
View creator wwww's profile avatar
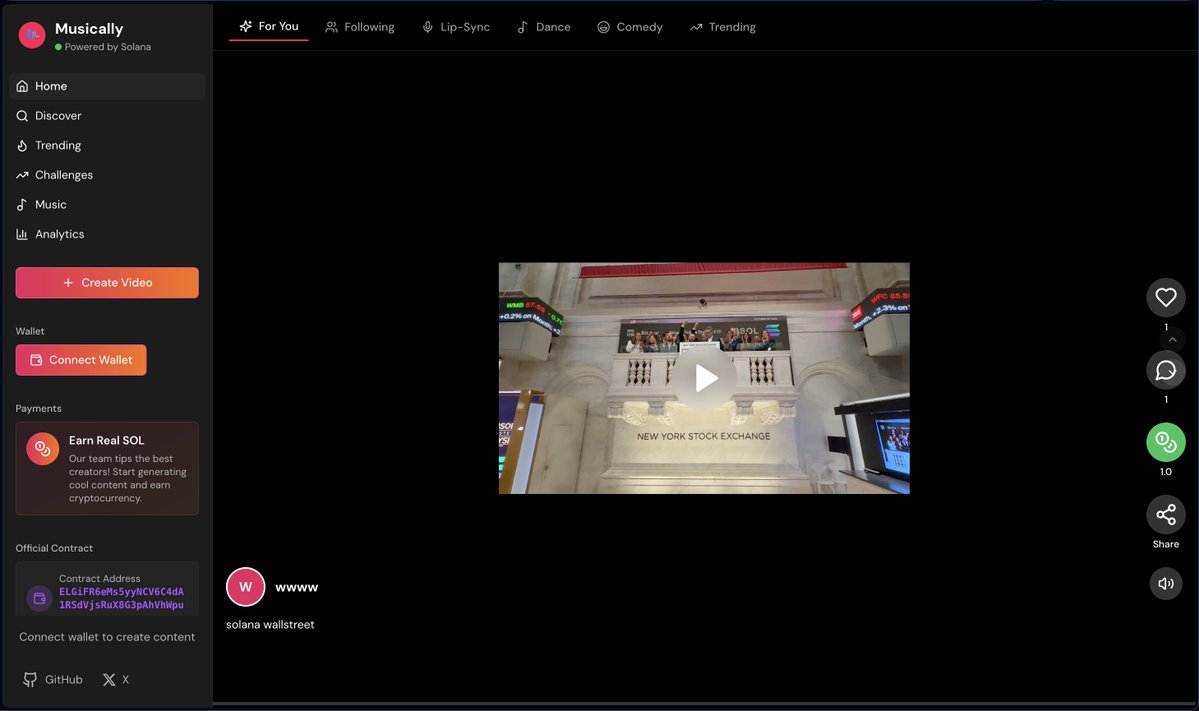tap(245, 586)
